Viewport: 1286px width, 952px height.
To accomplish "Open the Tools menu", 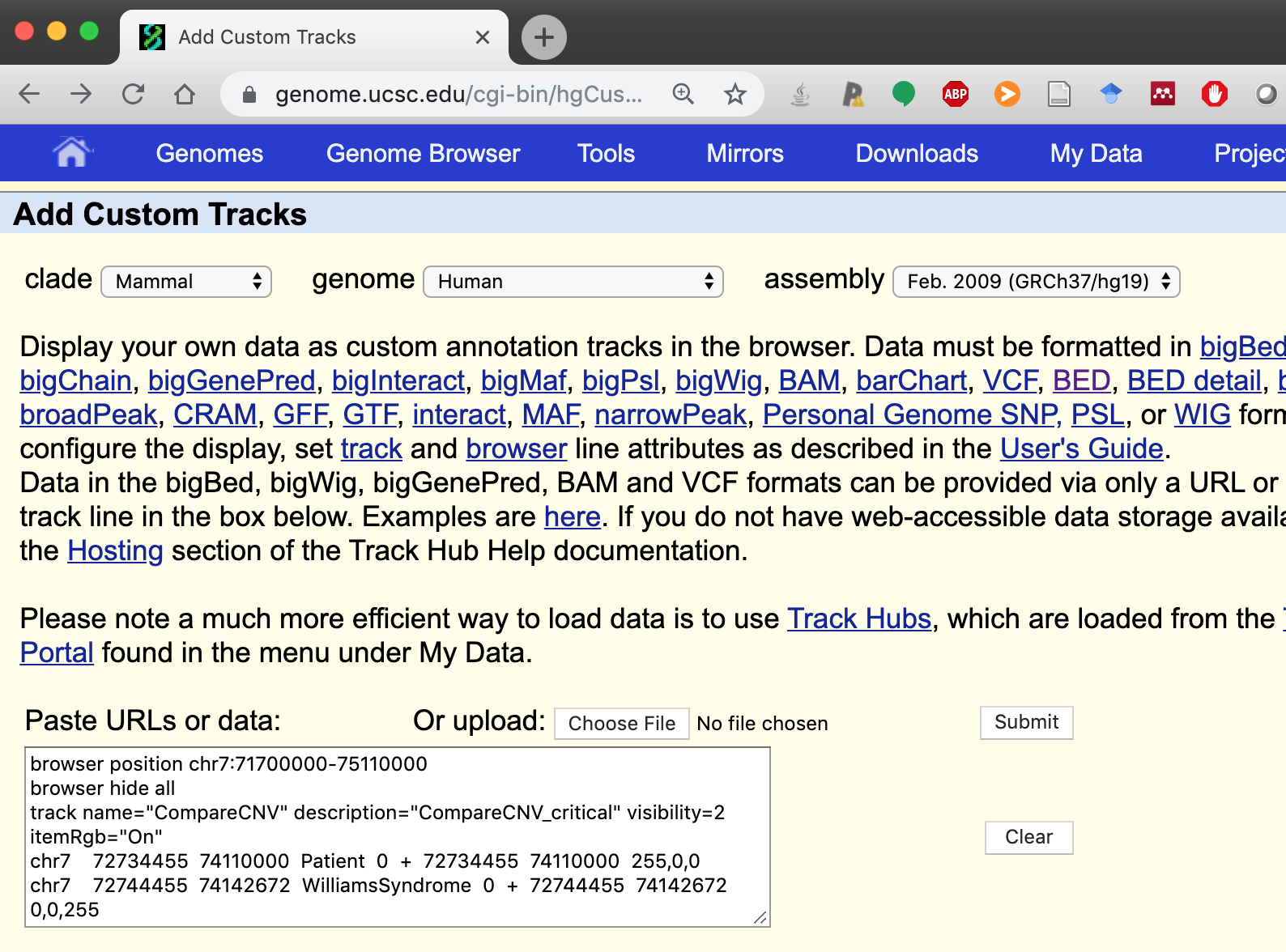I will 607,154.
